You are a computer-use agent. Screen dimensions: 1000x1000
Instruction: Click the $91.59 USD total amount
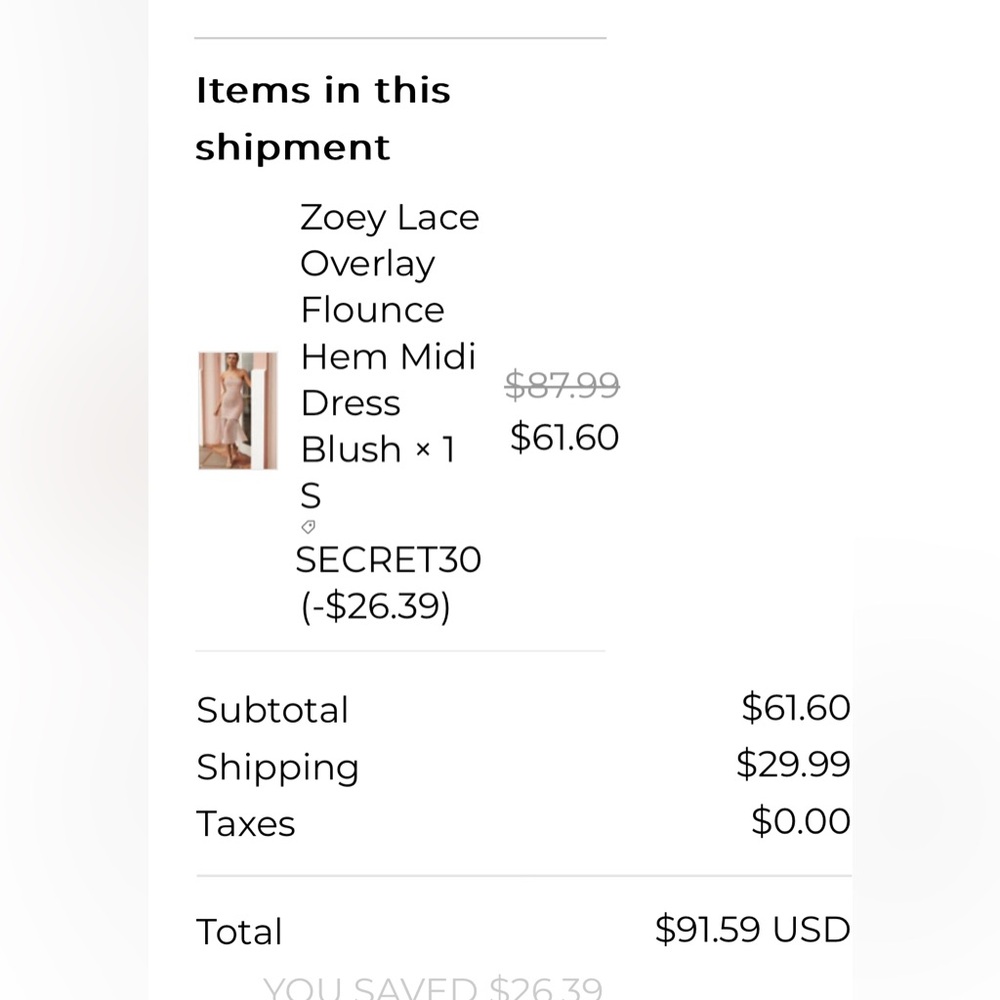point(753,929)
